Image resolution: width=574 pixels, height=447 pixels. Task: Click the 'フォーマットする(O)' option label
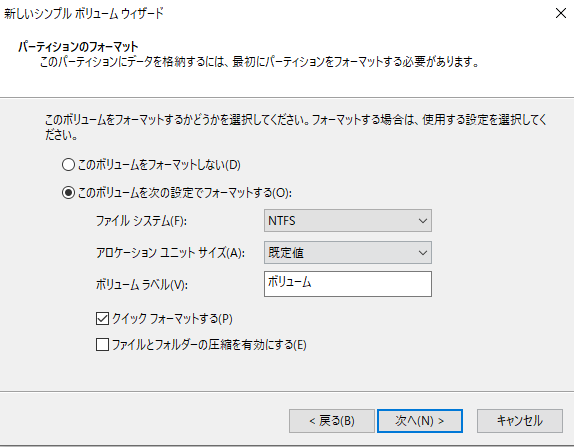click(x=185, y=193)
